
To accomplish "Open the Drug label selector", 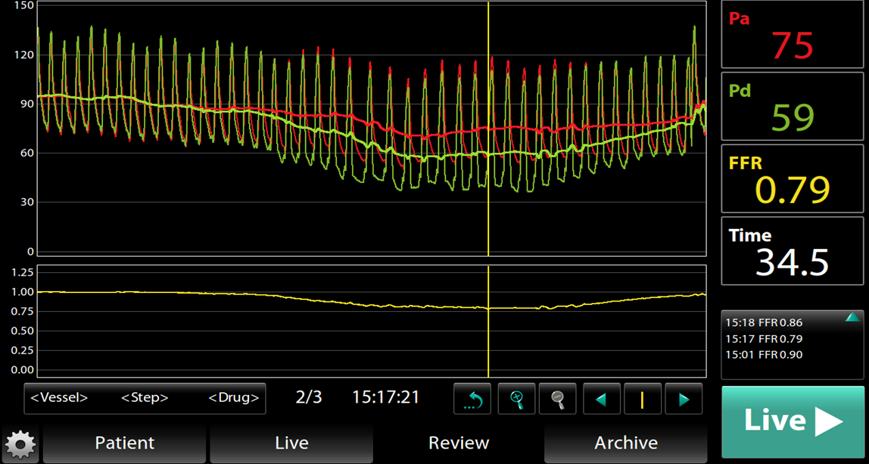I will click(x=234, y=398).
